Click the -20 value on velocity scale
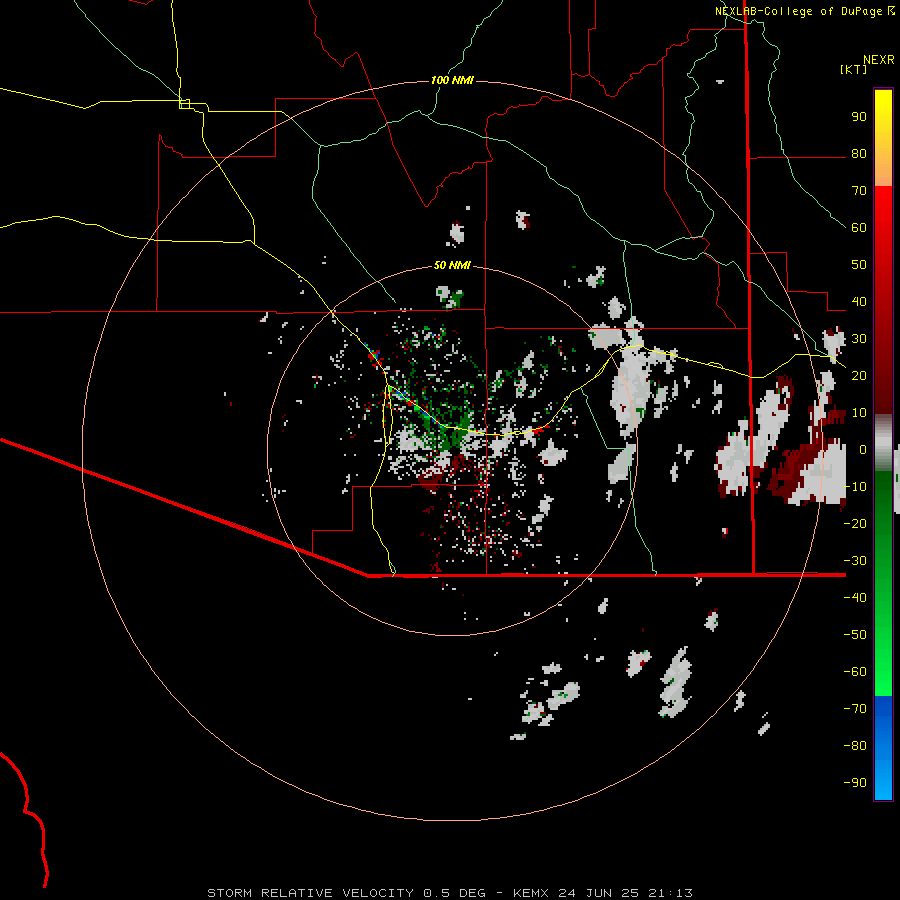900x900 pixels. pyautogui.click(x=855, y=523)
